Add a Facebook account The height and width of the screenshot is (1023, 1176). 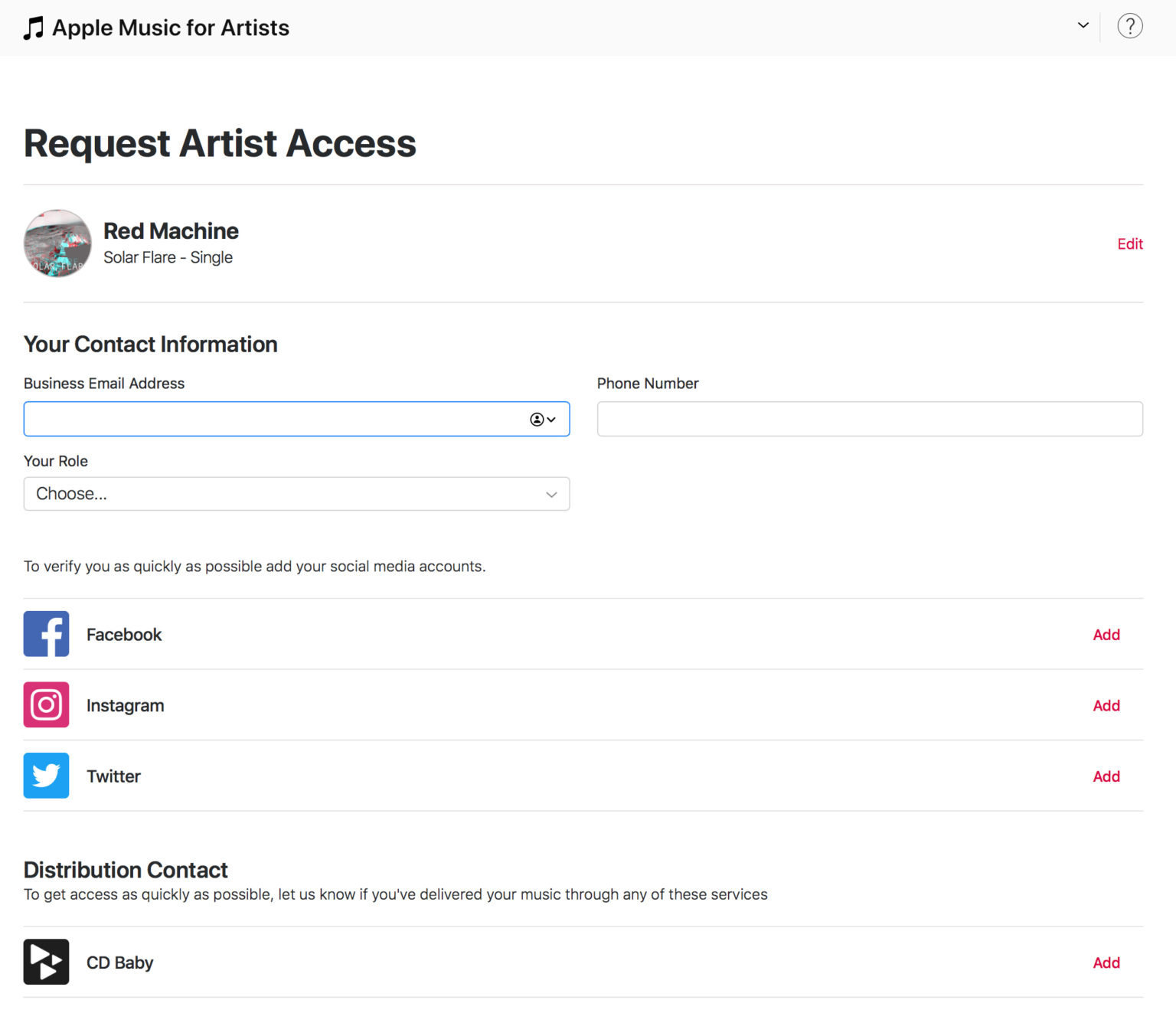coord(1106,634)
